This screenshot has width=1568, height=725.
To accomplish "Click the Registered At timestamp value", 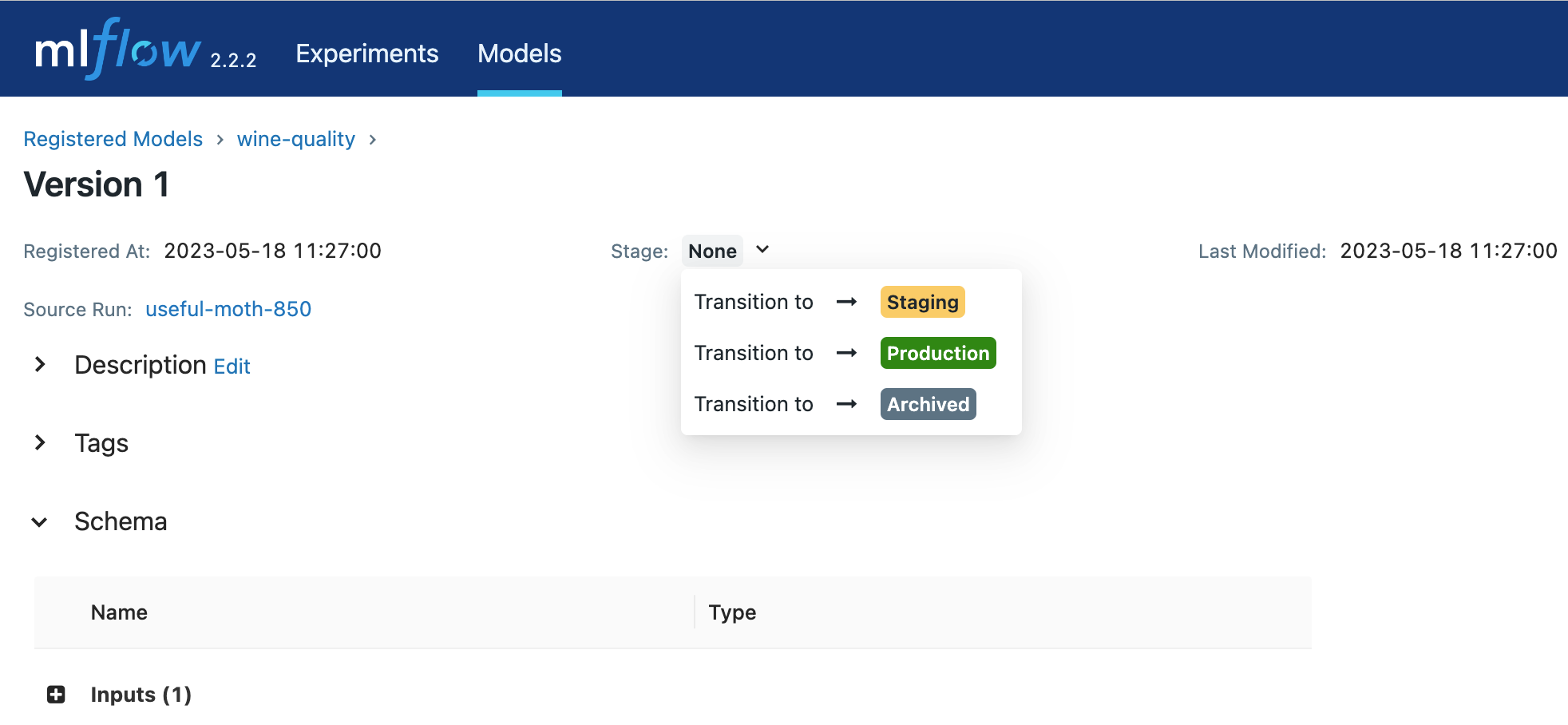I will [x=273, y=251].
